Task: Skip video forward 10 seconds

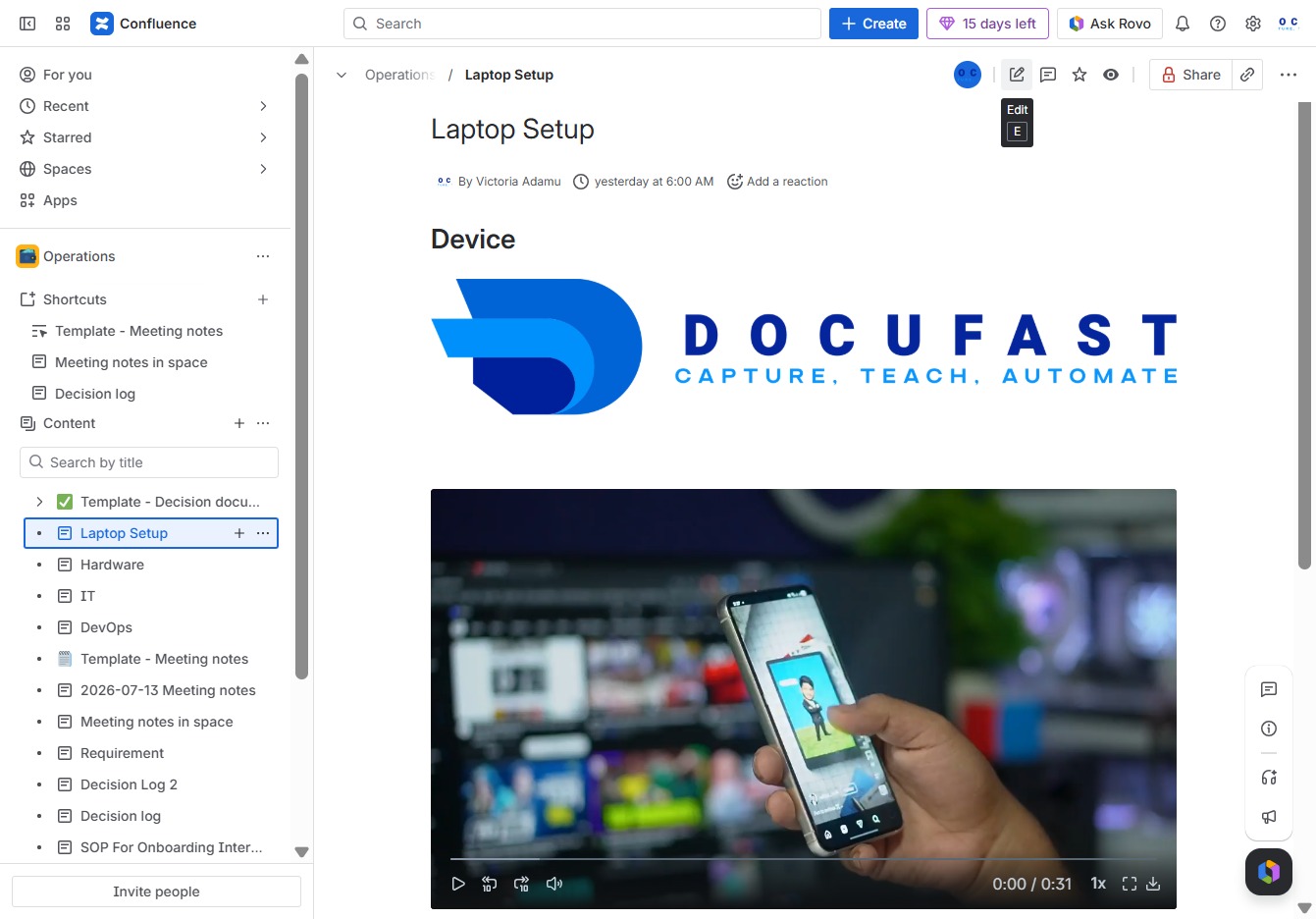Action: [x=521, y=884]
